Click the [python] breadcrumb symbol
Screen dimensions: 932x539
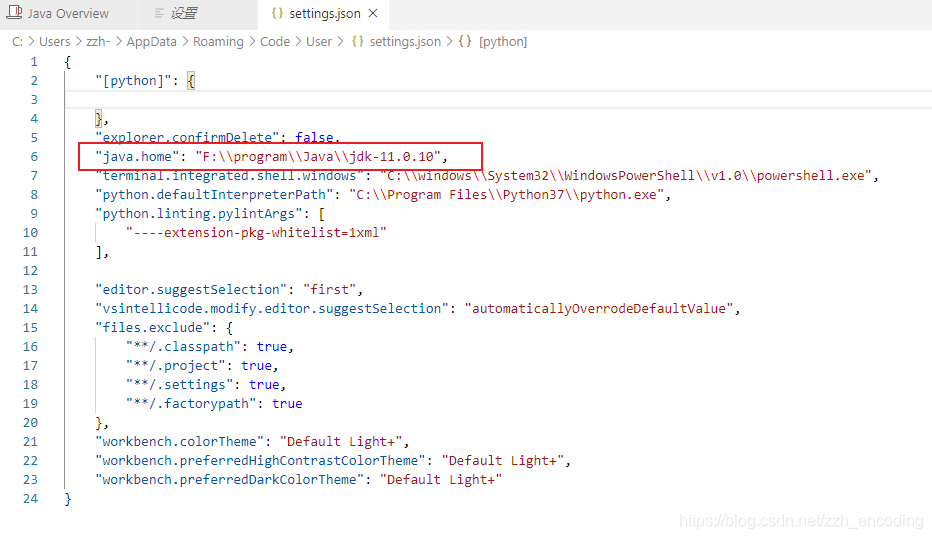coord(503,42)
